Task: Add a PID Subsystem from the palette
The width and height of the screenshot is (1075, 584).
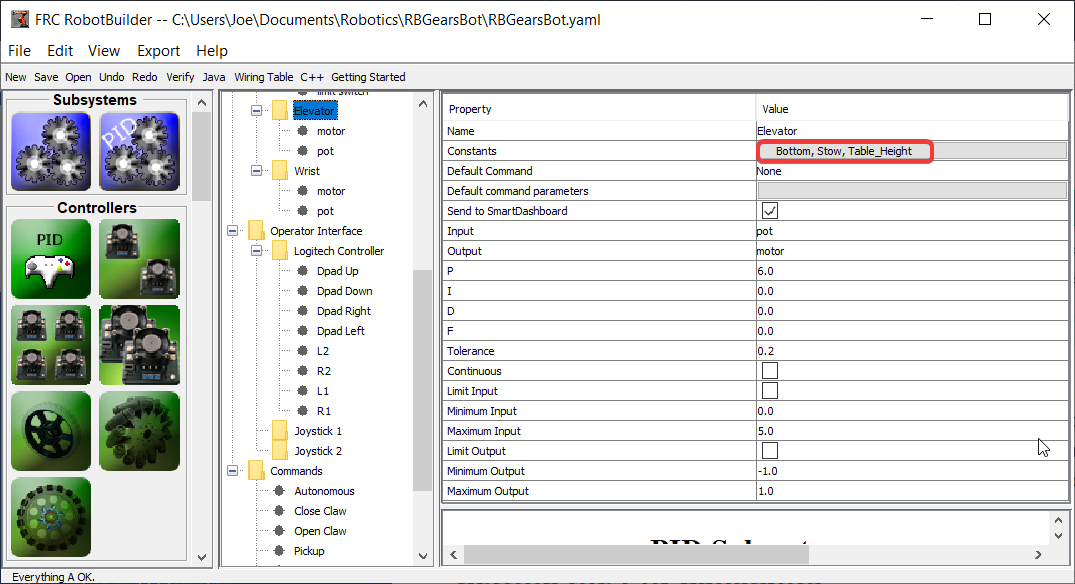Action: pyautogui.click(x=139, y=151)
